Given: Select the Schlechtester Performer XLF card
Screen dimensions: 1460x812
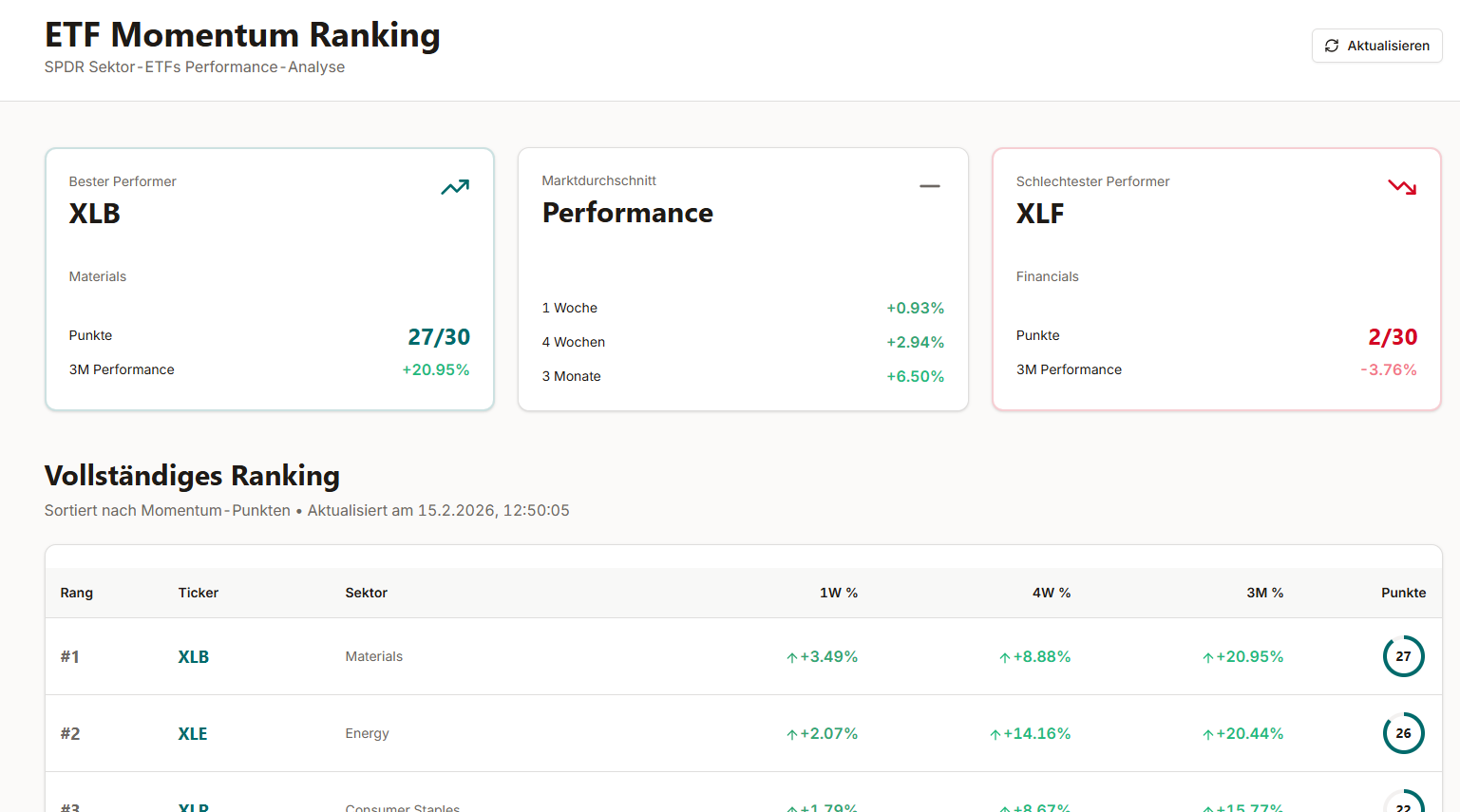Looking at the screenshot, I should (1216, 278).
